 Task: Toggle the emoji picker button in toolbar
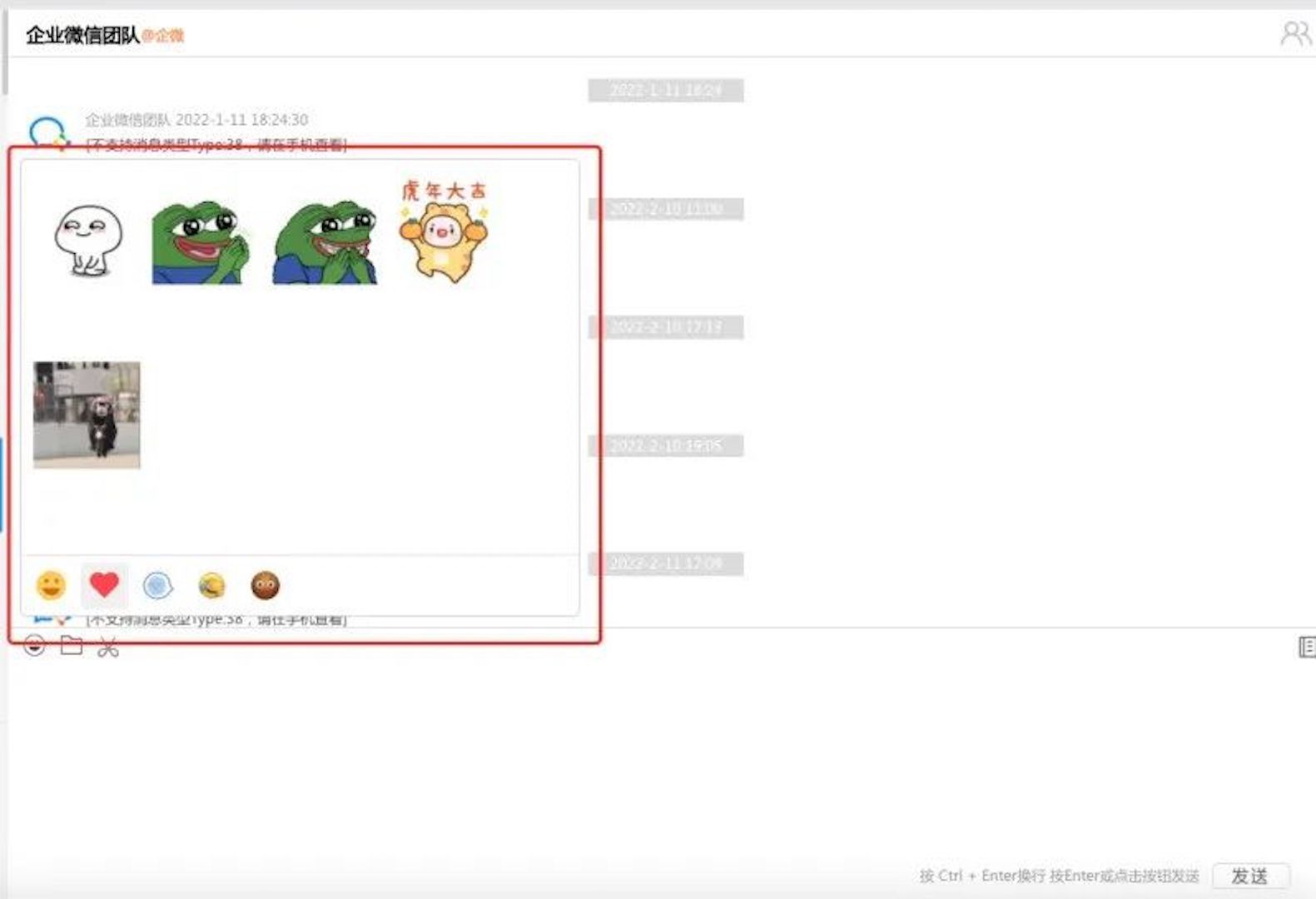pos(34,645)
